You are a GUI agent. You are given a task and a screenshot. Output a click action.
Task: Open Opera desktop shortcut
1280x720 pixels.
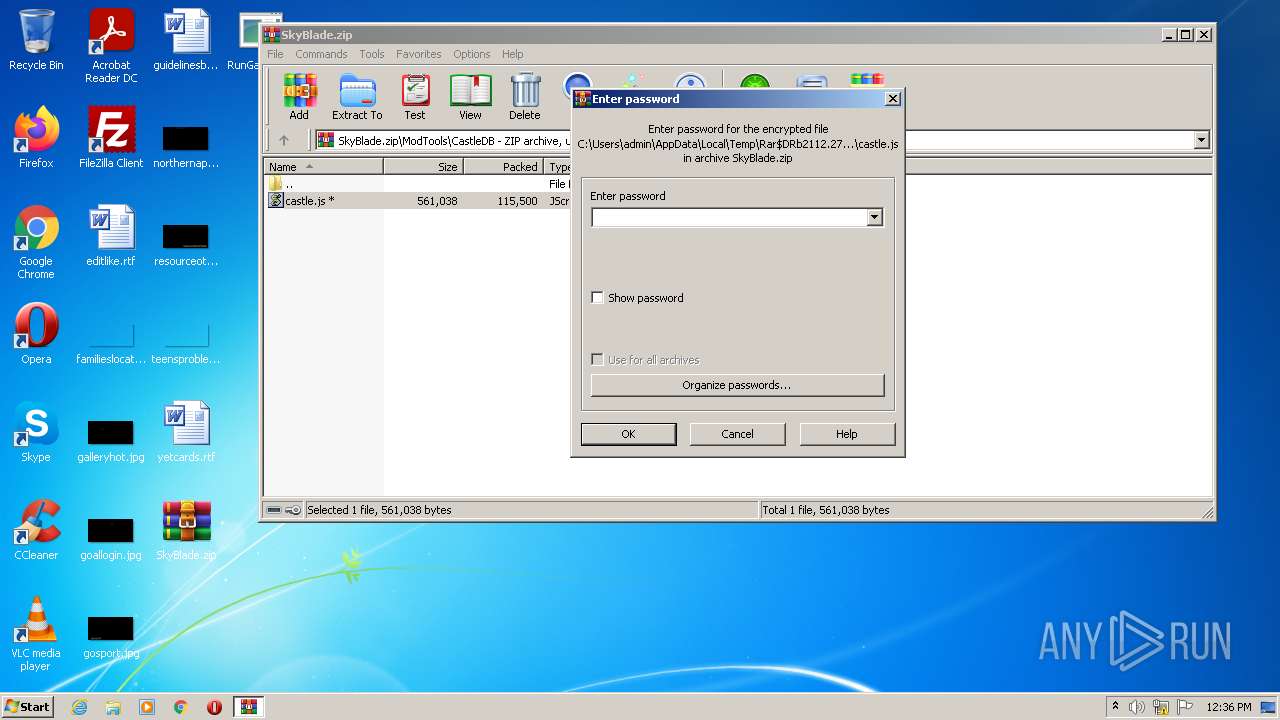(36, 334)
